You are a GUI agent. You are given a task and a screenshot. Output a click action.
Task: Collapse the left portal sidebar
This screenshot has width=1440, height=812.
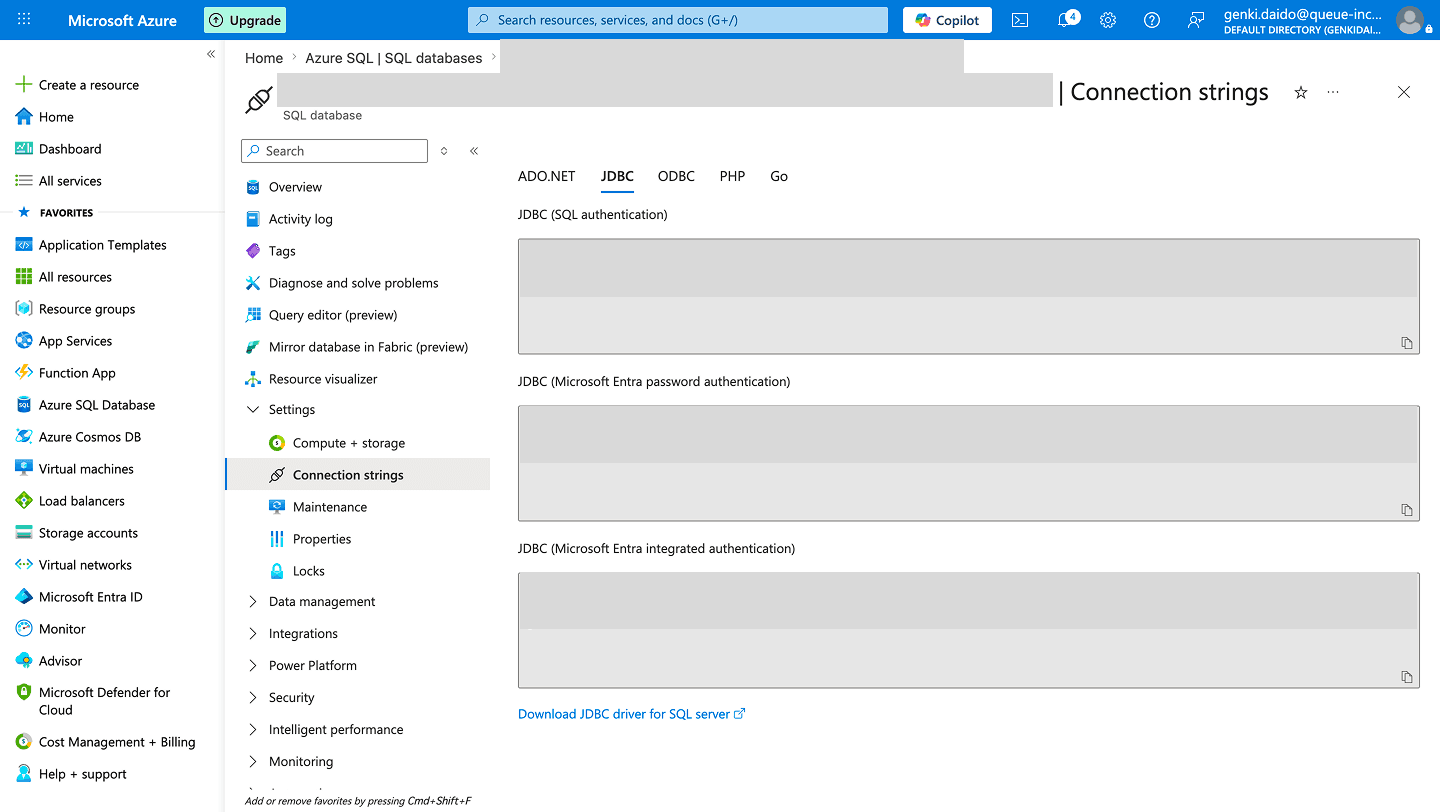pyautogui.click(x=211, y=54)
